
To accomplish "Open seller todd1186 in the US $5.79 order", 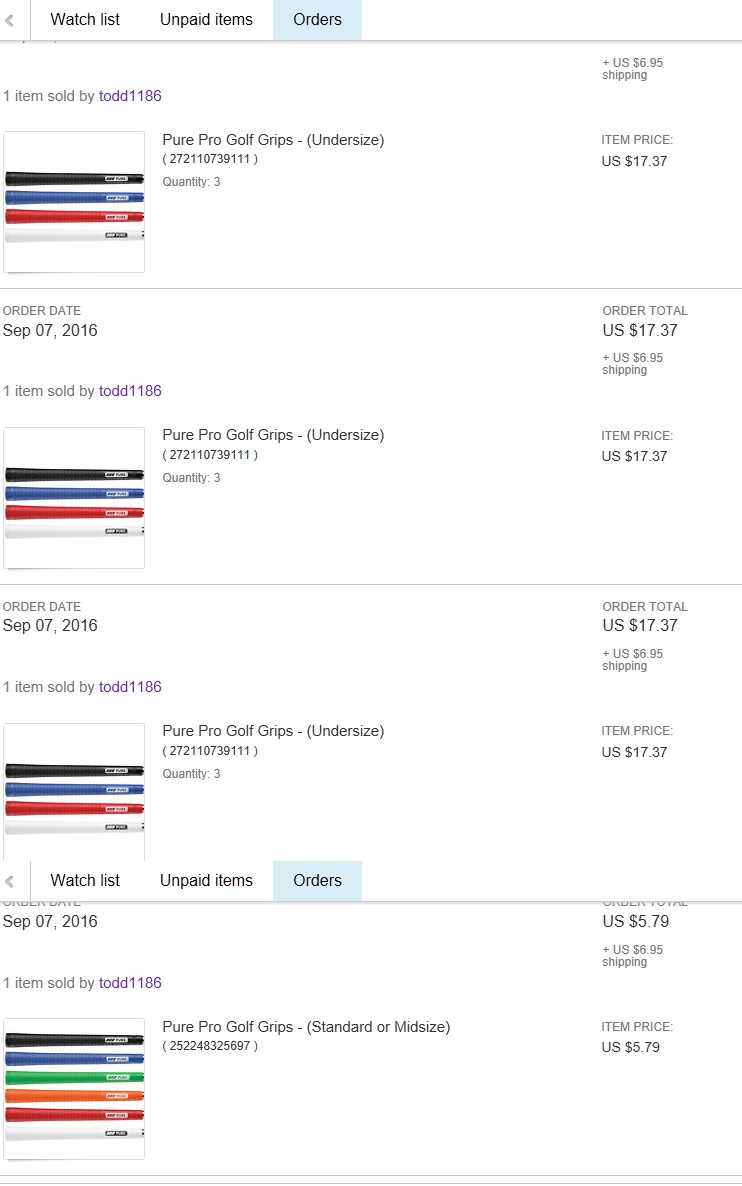I will click(x=130, y=983).
